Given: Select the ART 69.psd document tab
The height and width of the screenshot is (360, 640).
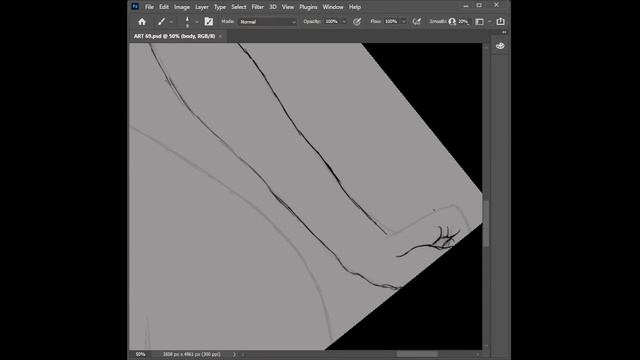Looking at the screenshot, I should [174, 36].
